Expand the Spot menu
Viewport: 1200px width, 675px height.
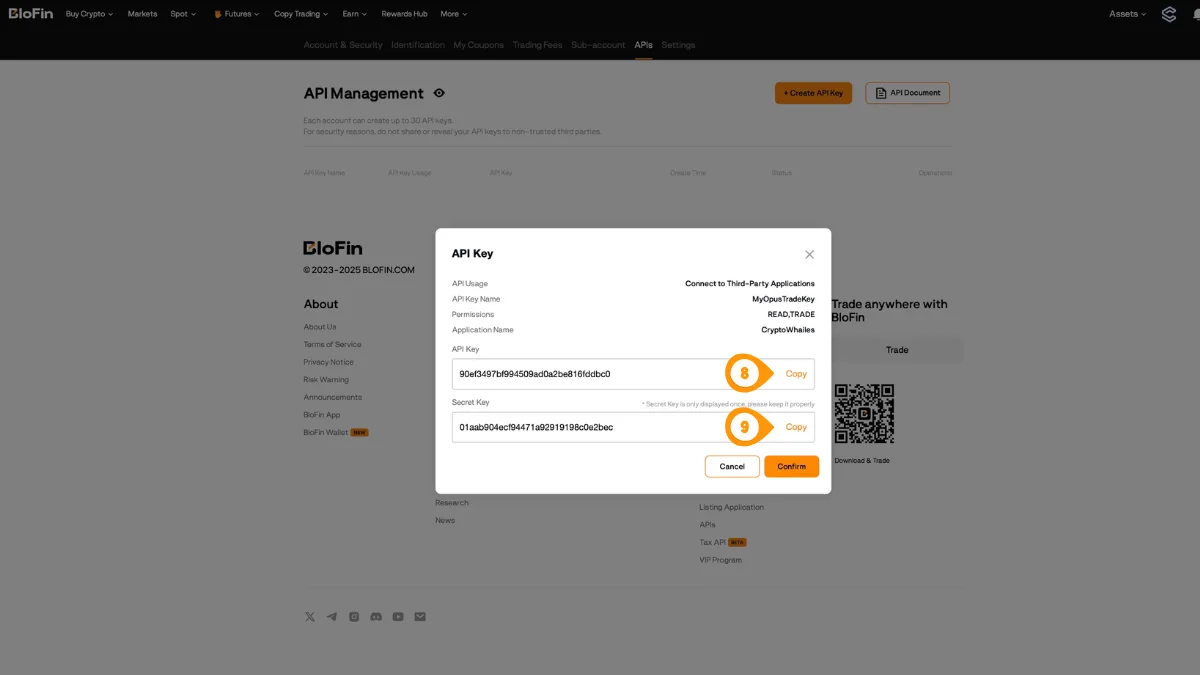[x=183, y=14]
